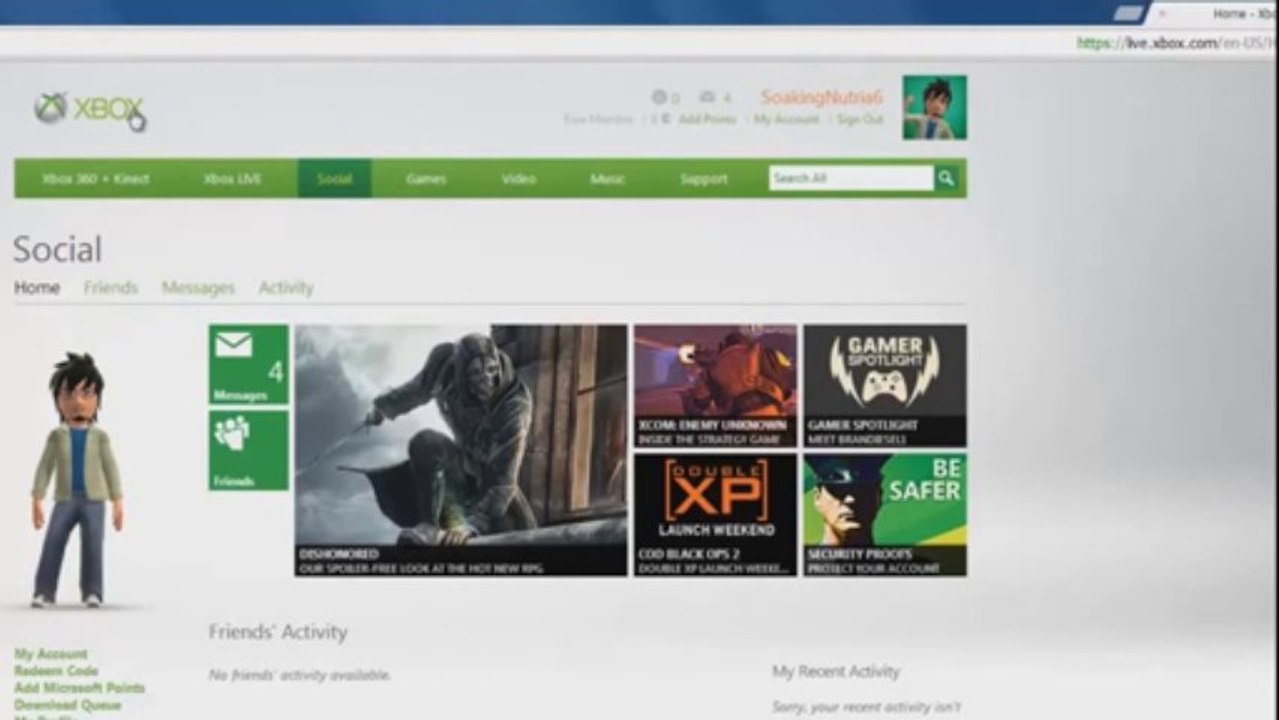Viewport: 1279px width, 720px height.
Task: Click the gamerscore icon in header
Action: [659, 97]
